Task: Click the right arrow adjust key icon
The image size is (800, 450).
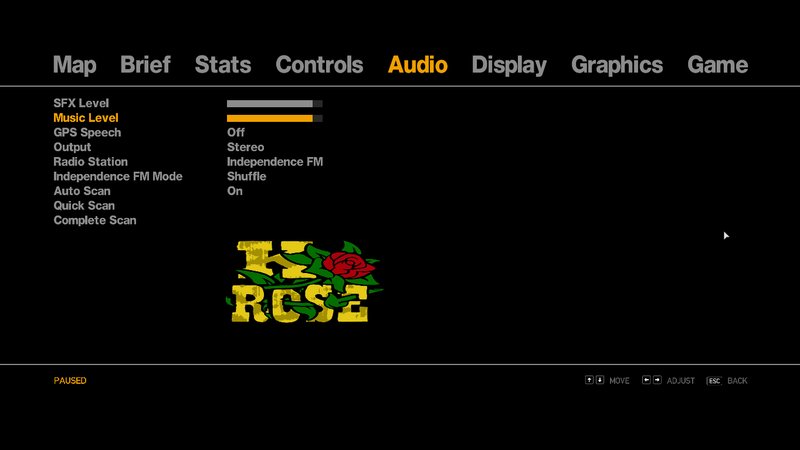Action: tap(657, 380)
